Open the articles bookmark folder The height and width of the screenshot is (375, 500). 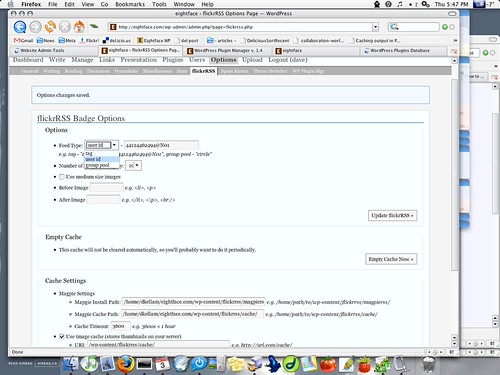[221, 40]
